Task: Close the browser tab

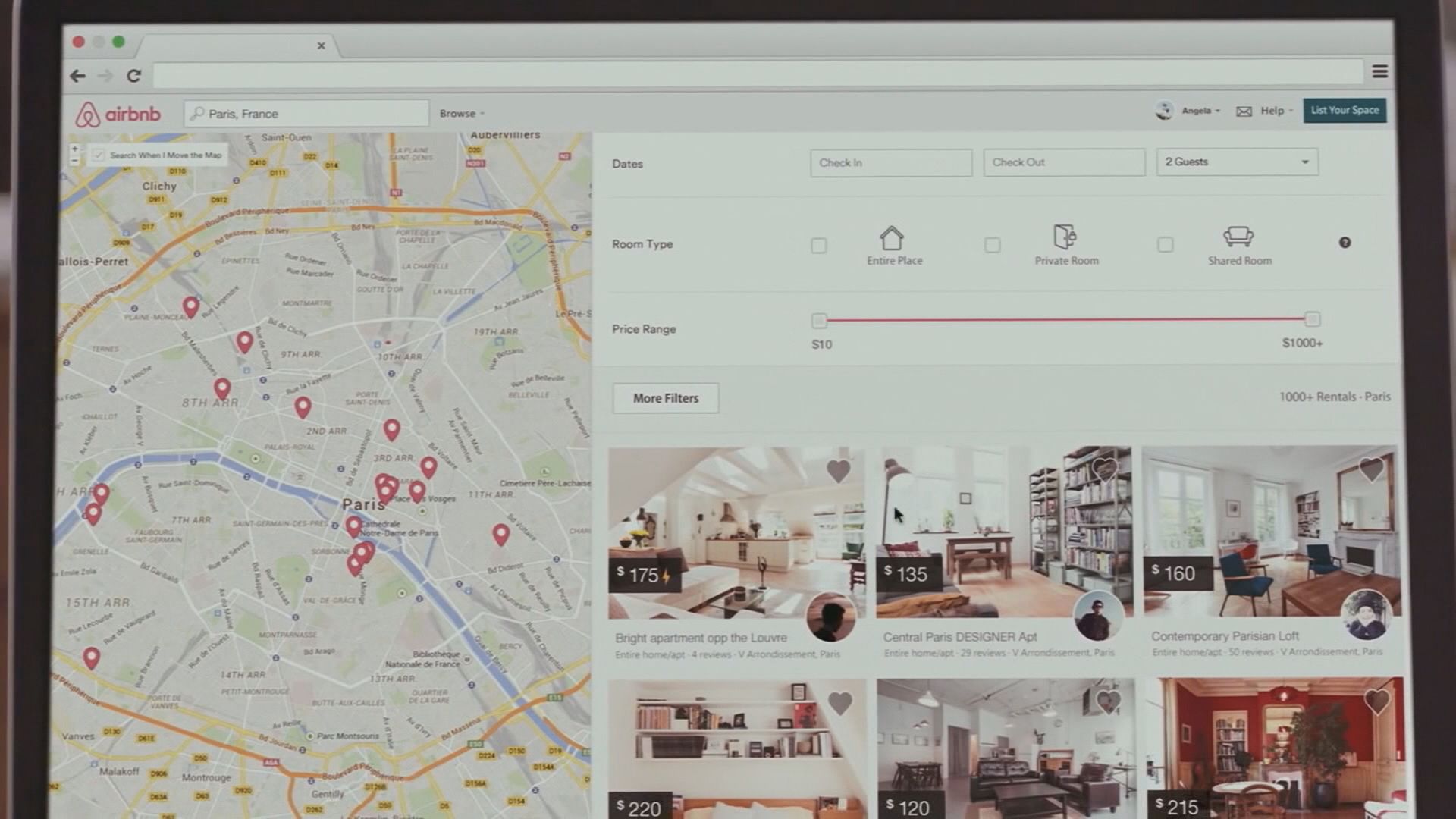Action: pyautogui.click(x=321, y=45)
